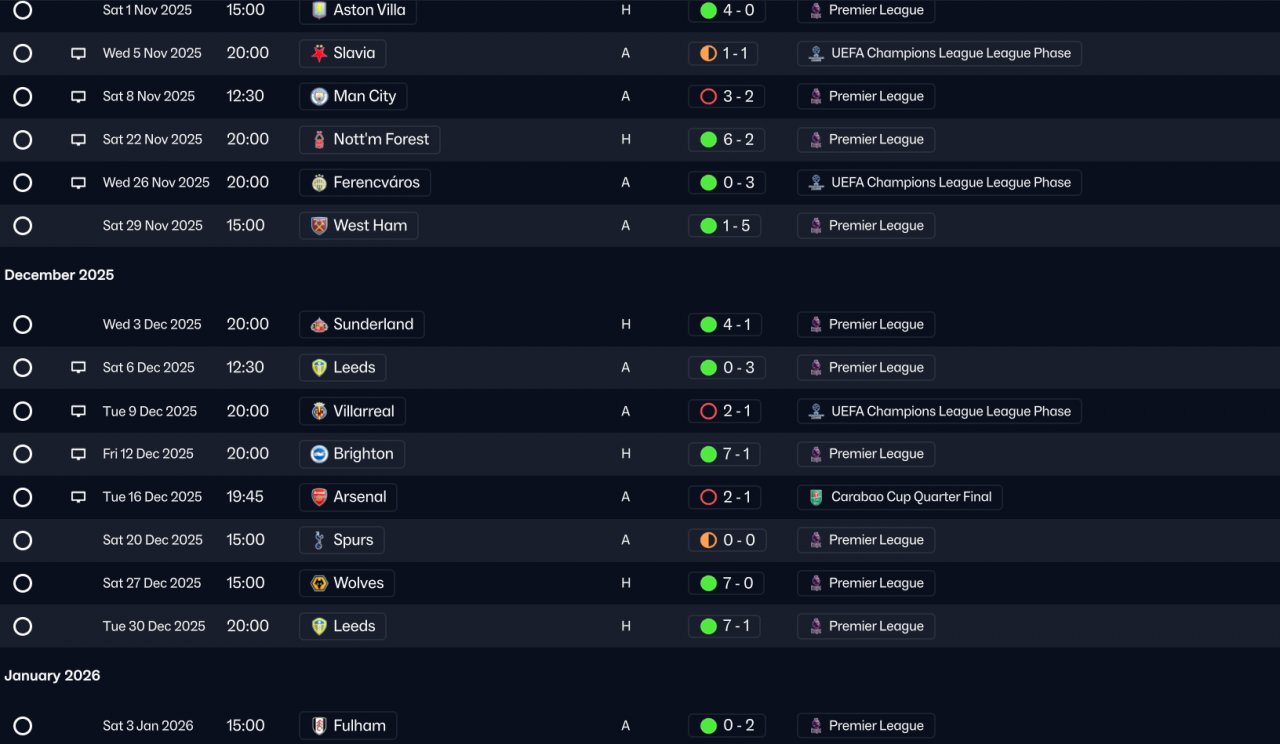The height and width of the screenshot is (744, 1280).
Task: Open the 3 - 2 Man City result
Action: pos(726,97)
